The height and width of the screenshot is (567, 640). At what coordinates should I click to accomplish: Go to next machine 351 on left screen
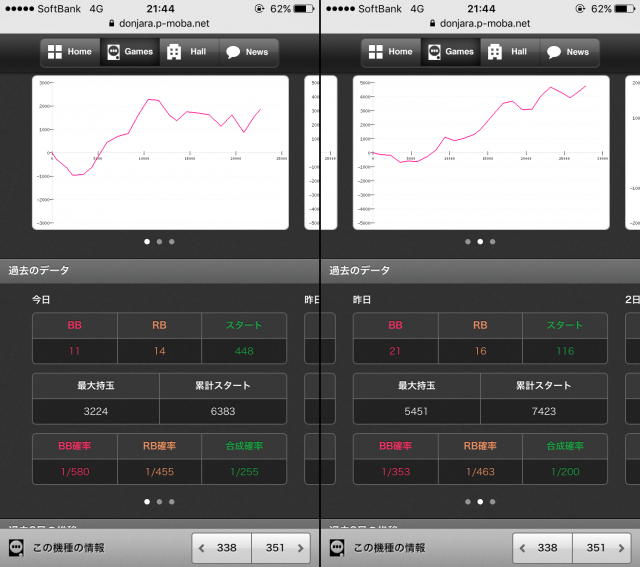pyautogui.click(x=280, y=548)
